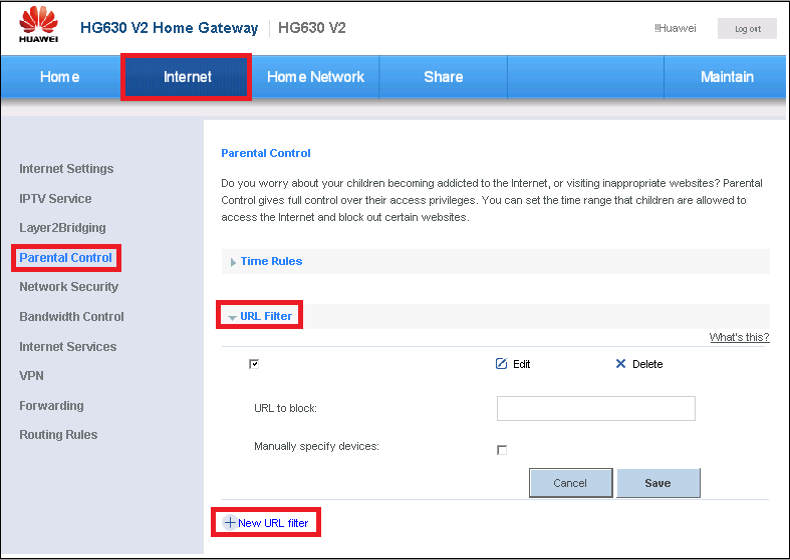Viewport: 790px width, 560px height.
Task: Click the URL to block text field
Action: 595,408
